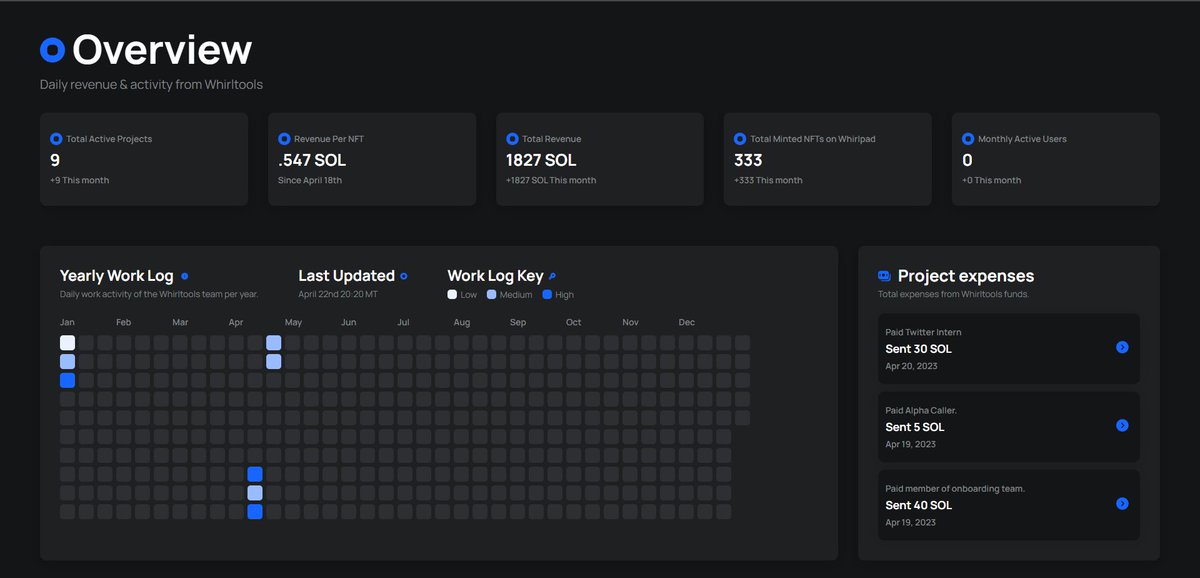
Task: Click the 'Since April 18th' text
Action: point(310,180)
